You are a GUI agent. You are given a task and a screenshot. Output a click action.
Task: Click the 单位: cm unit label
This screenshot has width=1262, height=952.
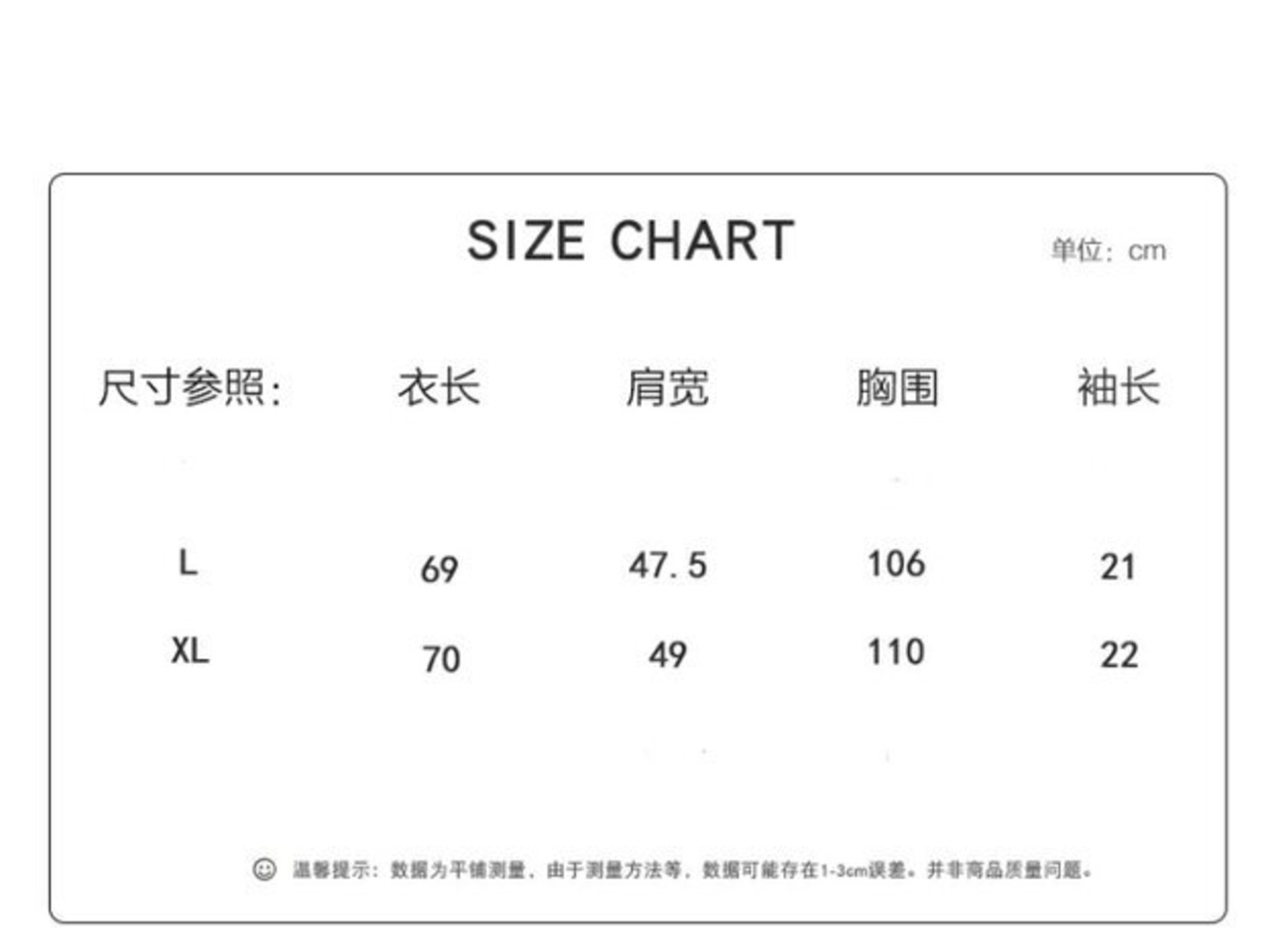pyautogui.click(x=1108, y=250)
